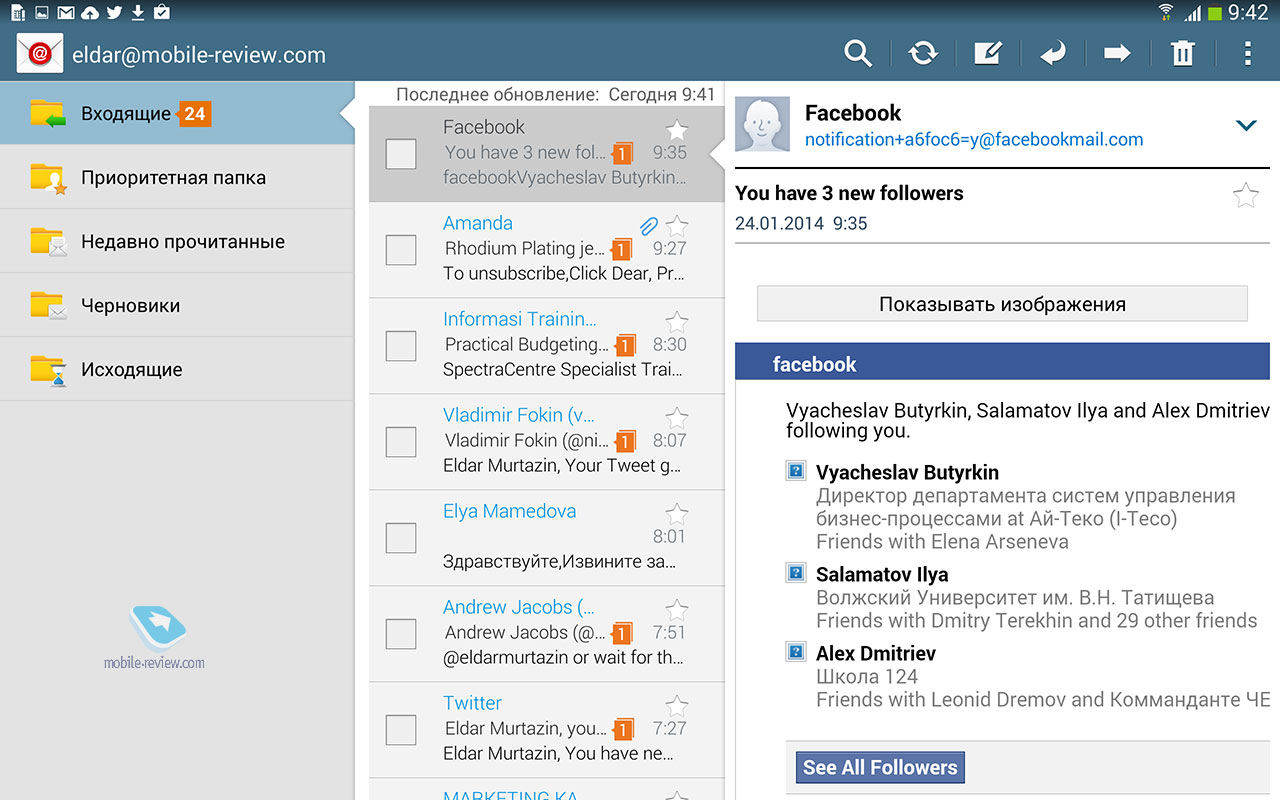Open Vyacheslav Butyrkin's profile link
This screenshot has height=800, width=1280.
(907, 473)
